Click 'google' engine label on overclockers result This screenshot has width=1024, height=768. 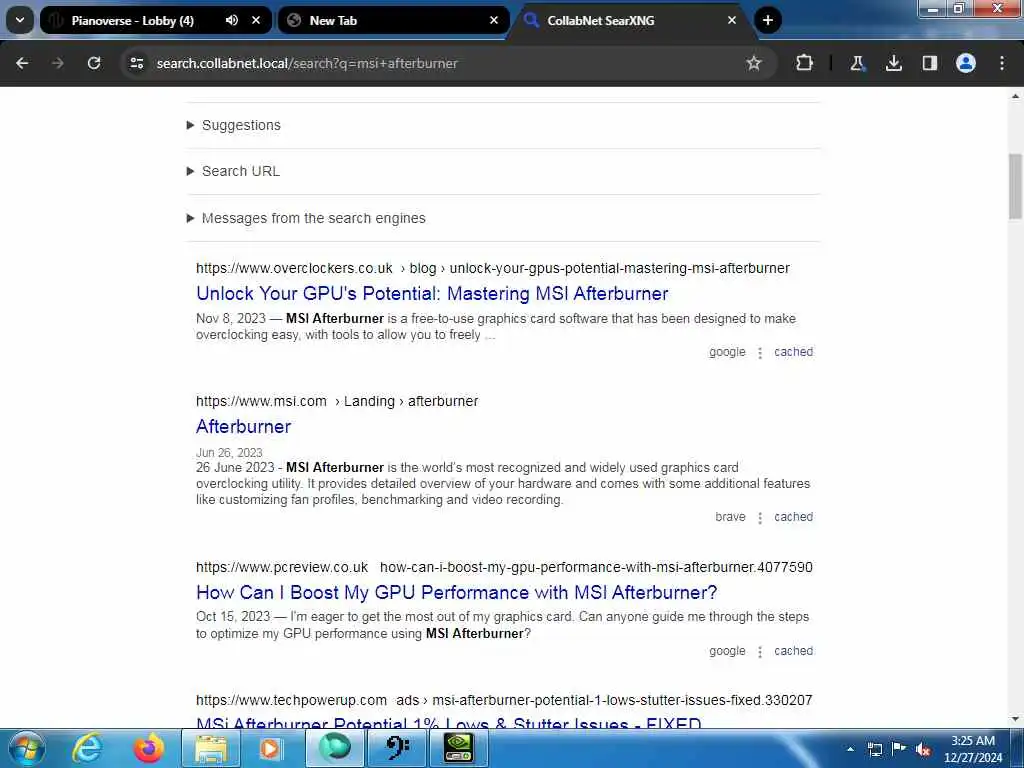pyautogui.click(x=727, y=352)
